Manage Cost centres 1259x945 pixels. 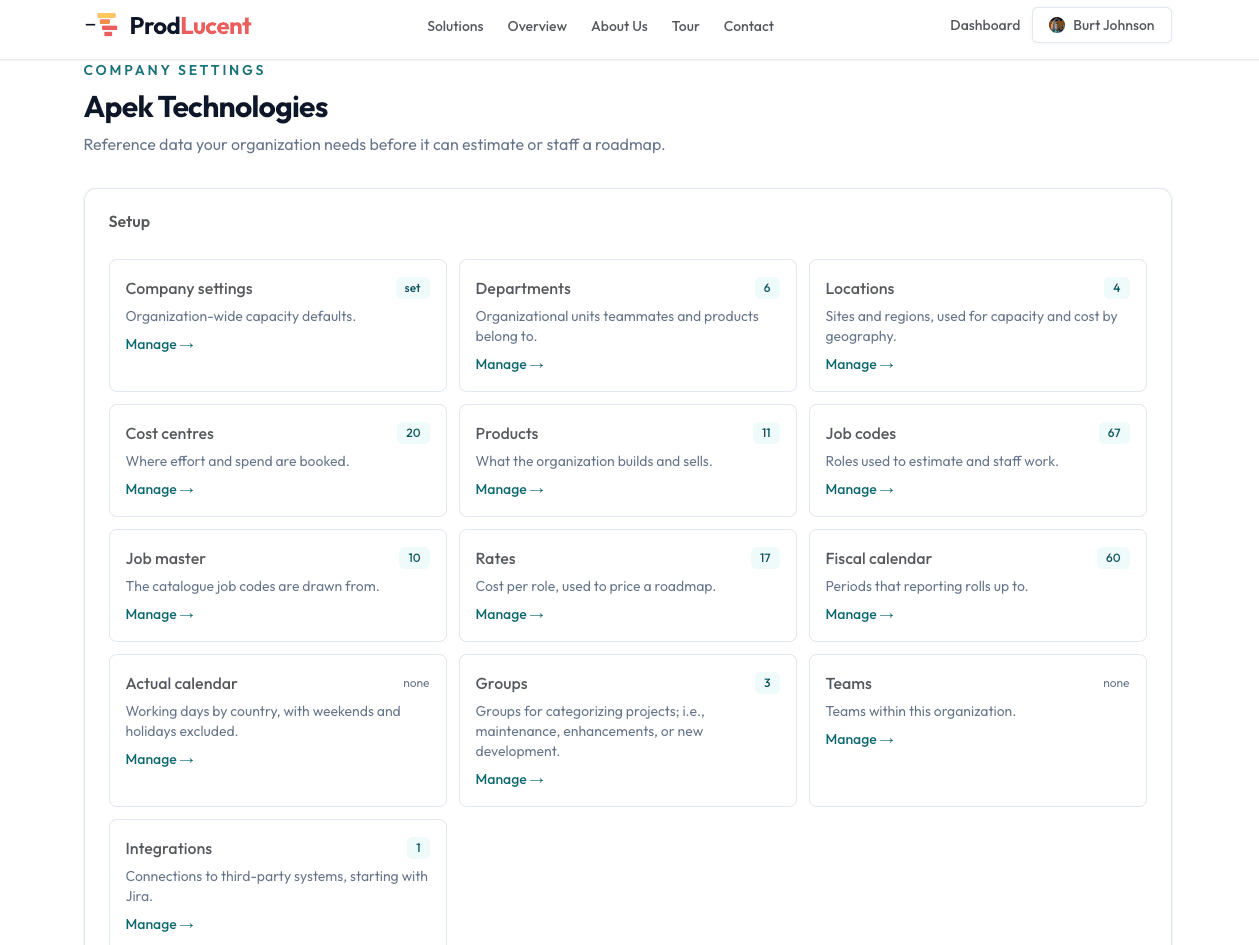point(160,489)
